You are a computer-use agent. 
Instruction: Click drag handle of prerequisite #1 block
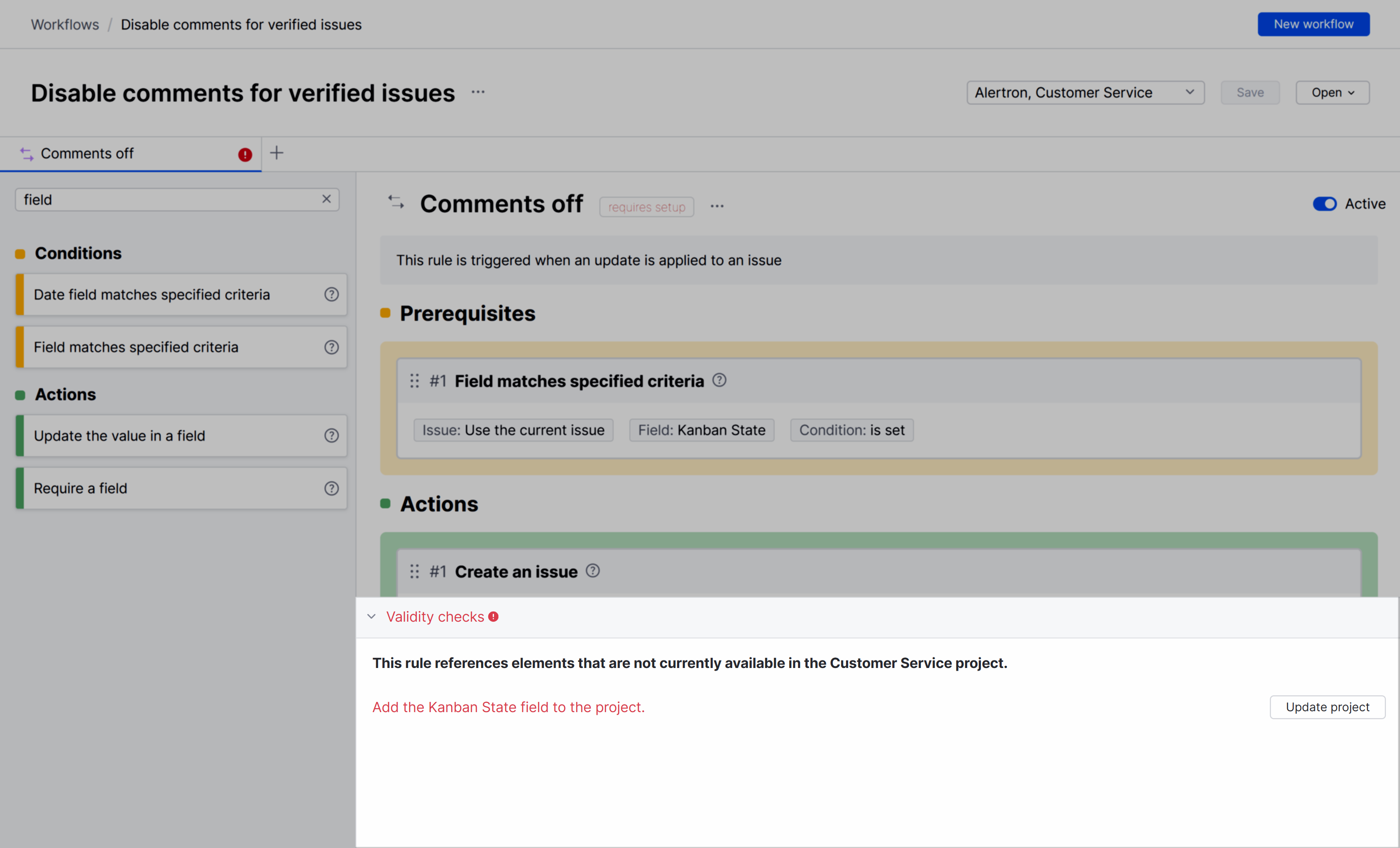coord(414,380)
